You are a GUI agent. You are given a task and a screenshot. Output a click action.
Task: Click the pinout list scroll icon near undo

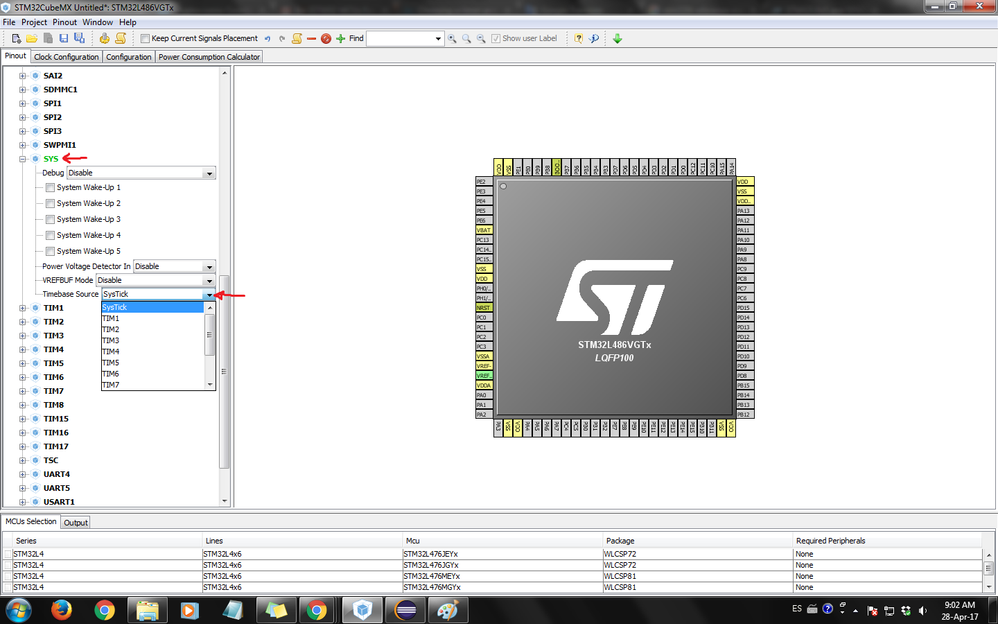(x=297, y=38)
